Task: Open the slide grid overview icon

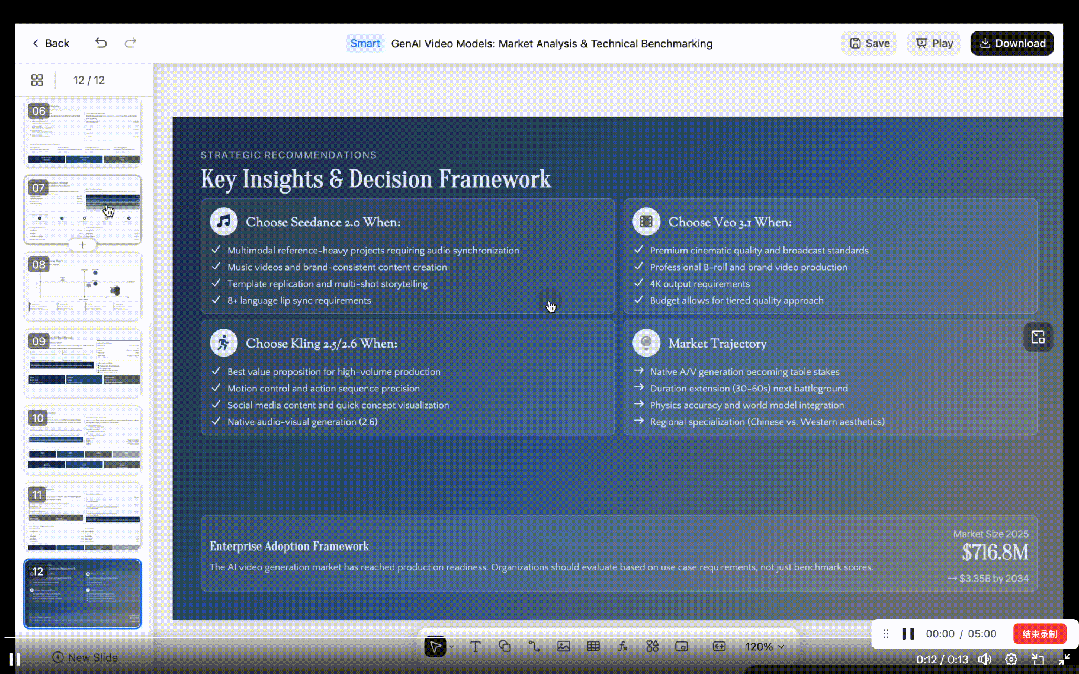Action: [x=37, y=80]
